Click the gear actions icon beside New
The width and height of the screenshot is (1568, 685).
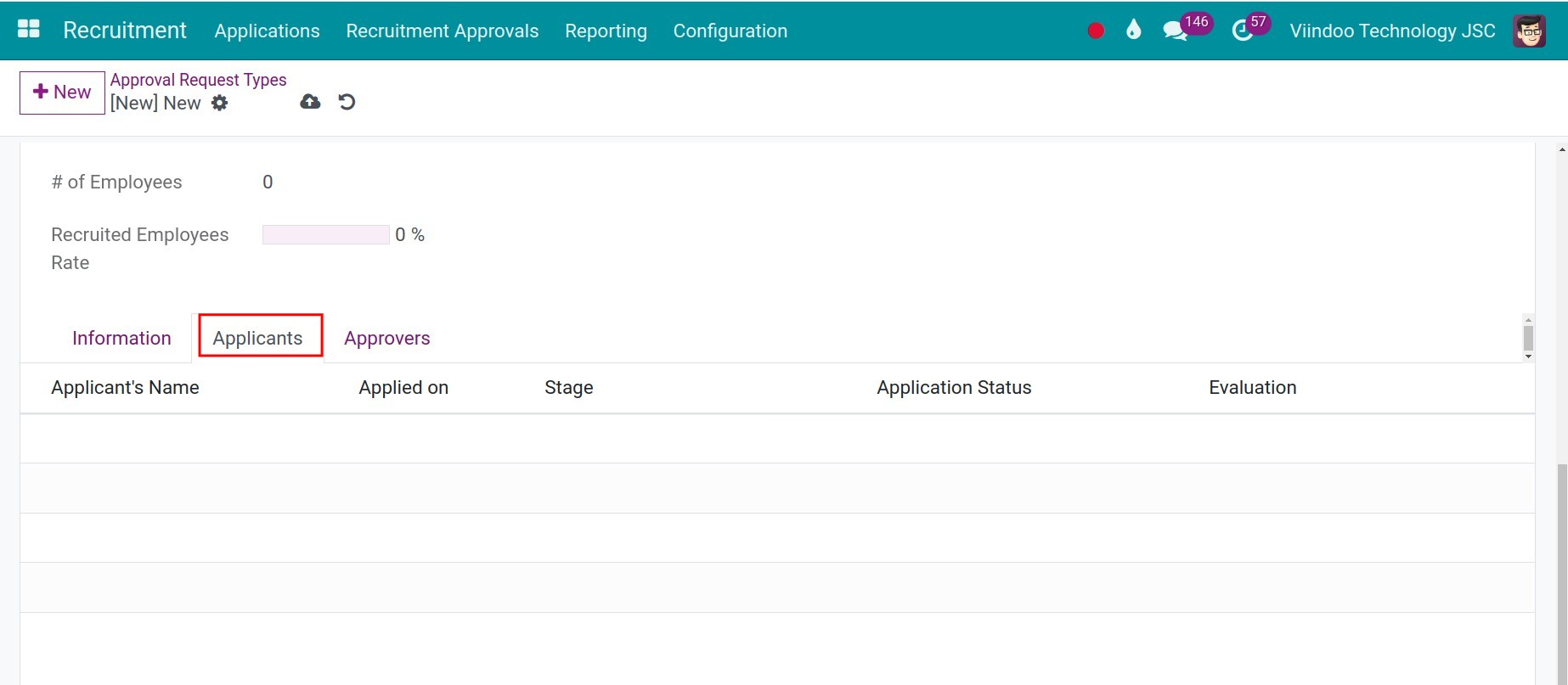click(220, 103)
